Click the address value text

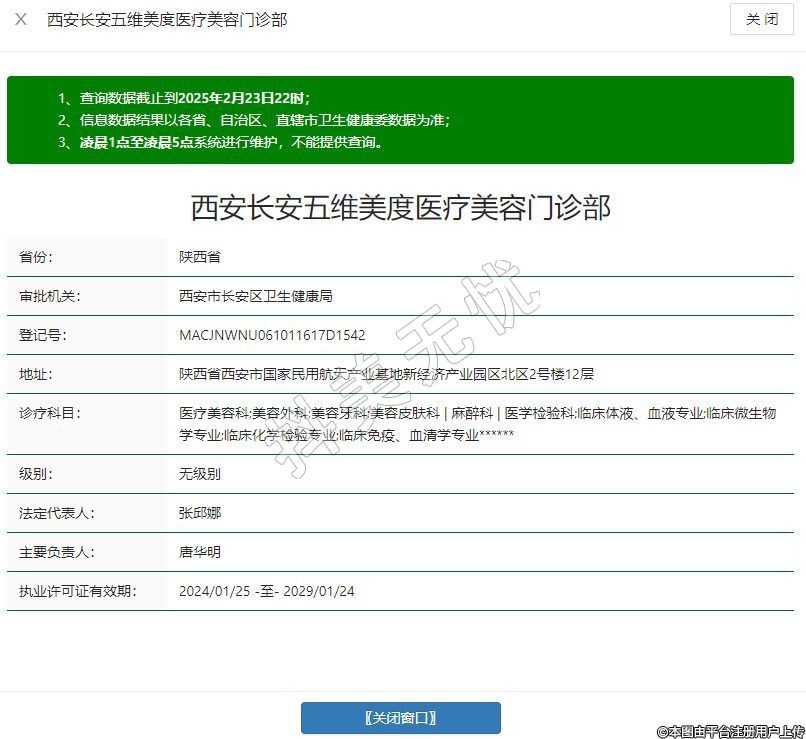tap(386, 374)
